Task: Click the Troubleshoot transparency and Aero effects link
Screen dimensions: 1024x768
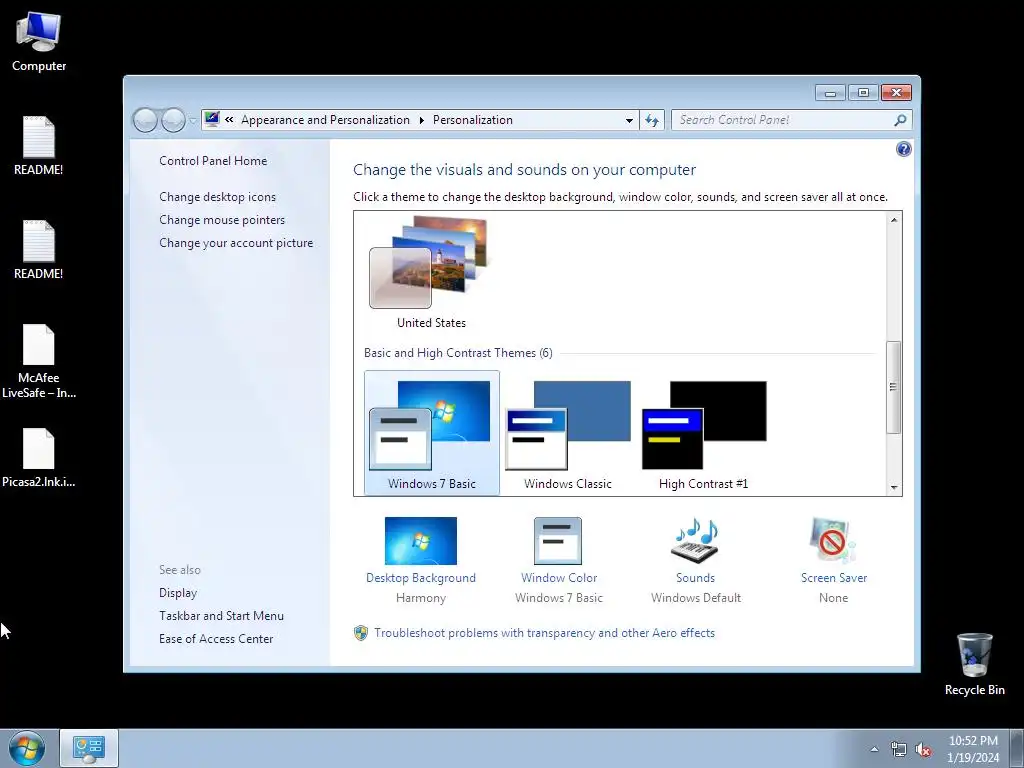Action: [x=545, y=633]
